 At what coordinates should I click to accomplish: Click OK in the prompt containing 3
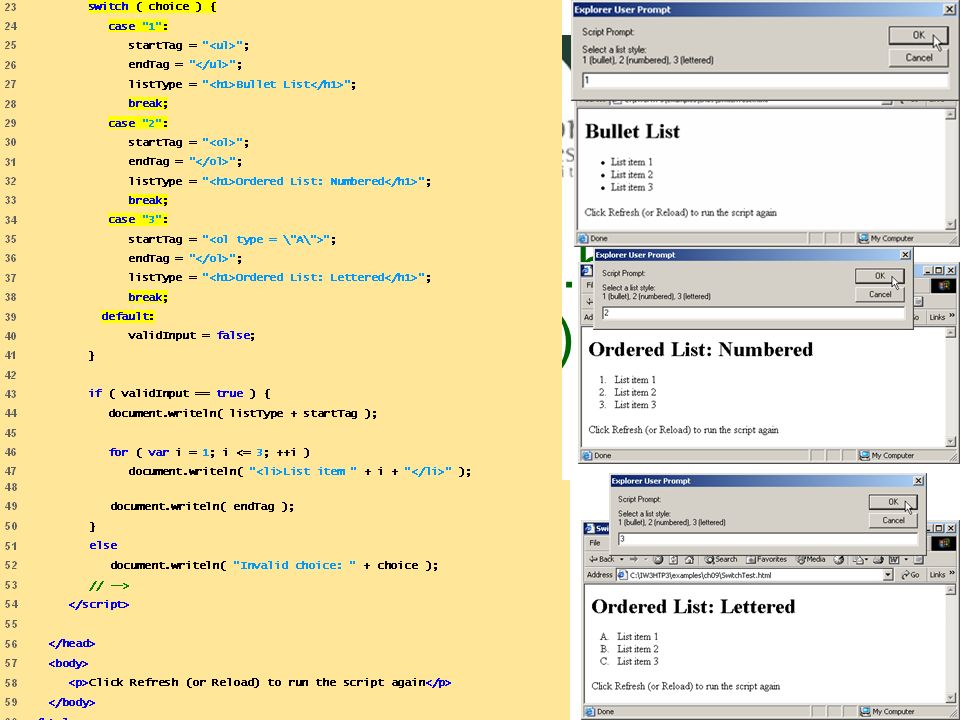point(893,502)
